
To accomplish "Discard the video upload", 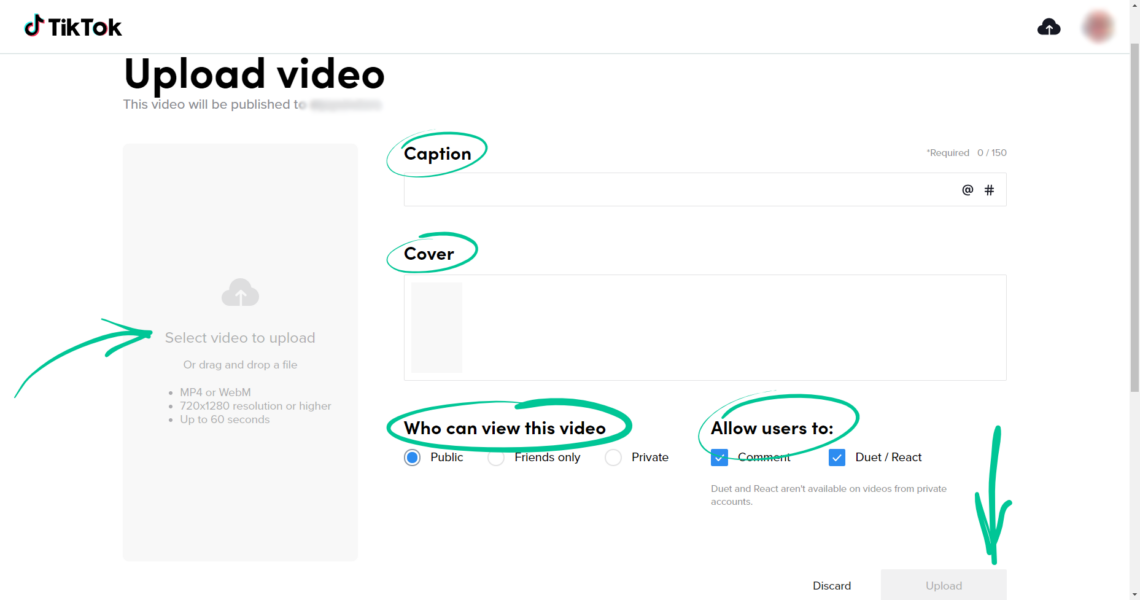I will coord(832,585).
